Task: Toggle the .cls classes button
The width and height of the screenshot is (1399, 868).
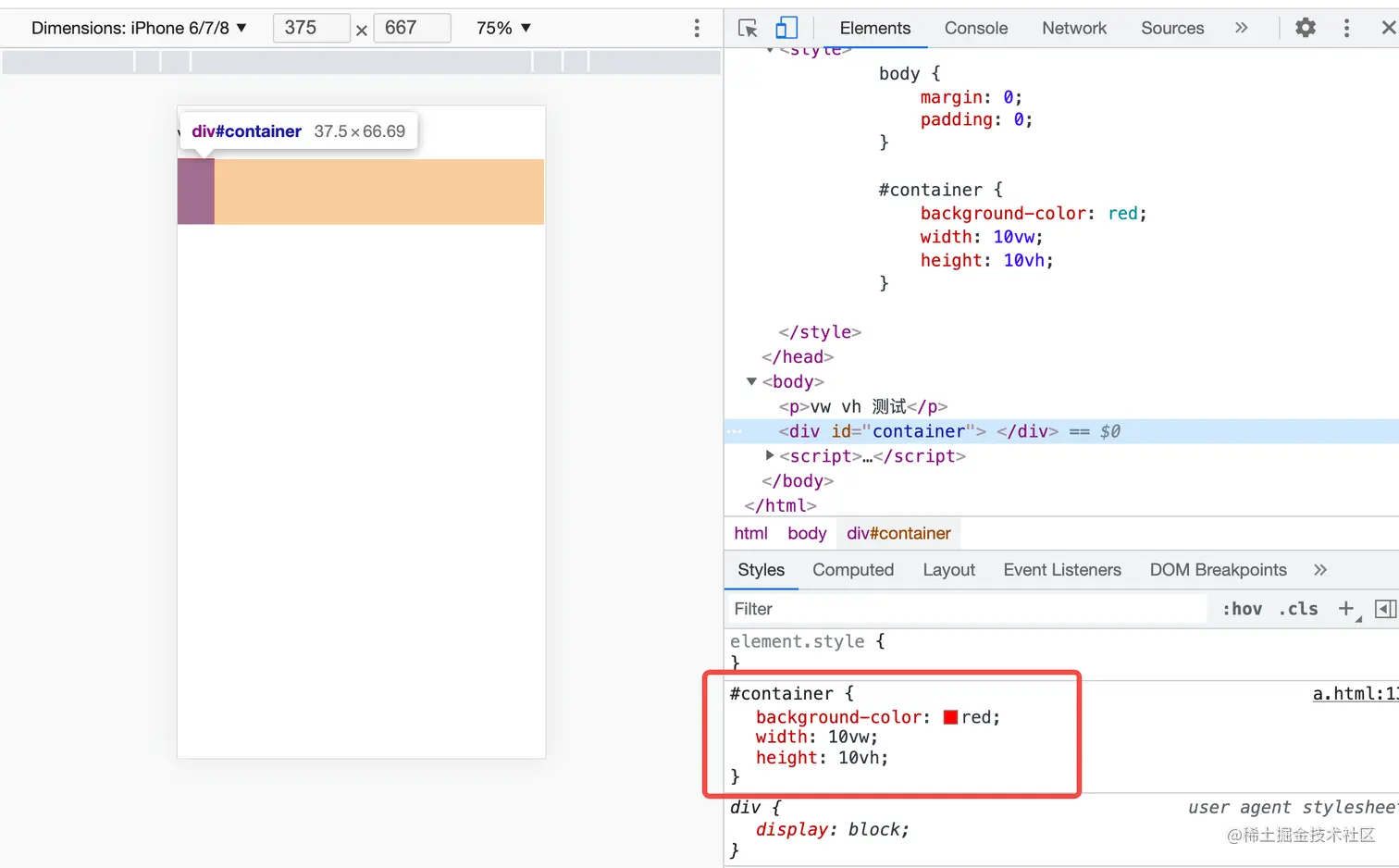Action: point(1298,609)
